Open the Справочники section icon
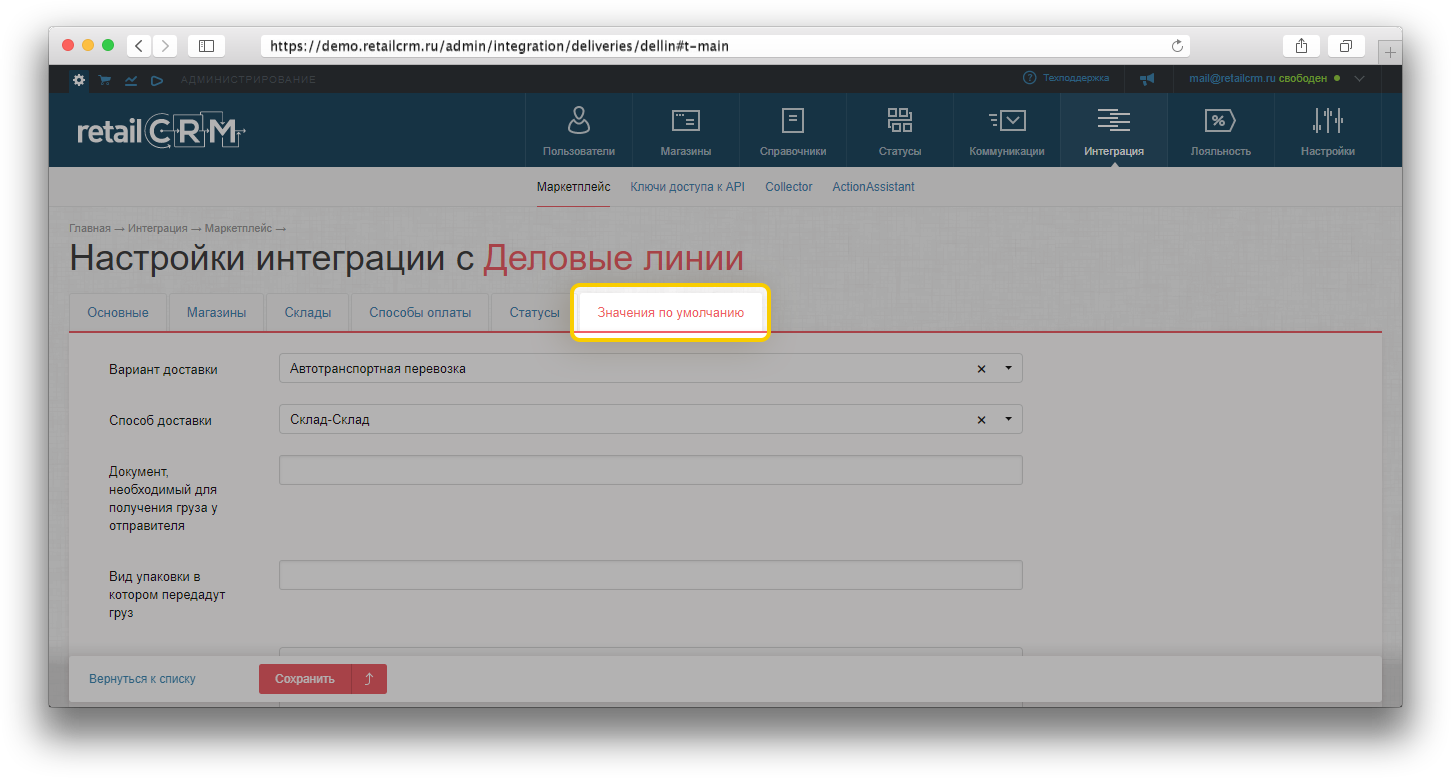Viewport: 1451px width, 778px height. tap(793, 121)
